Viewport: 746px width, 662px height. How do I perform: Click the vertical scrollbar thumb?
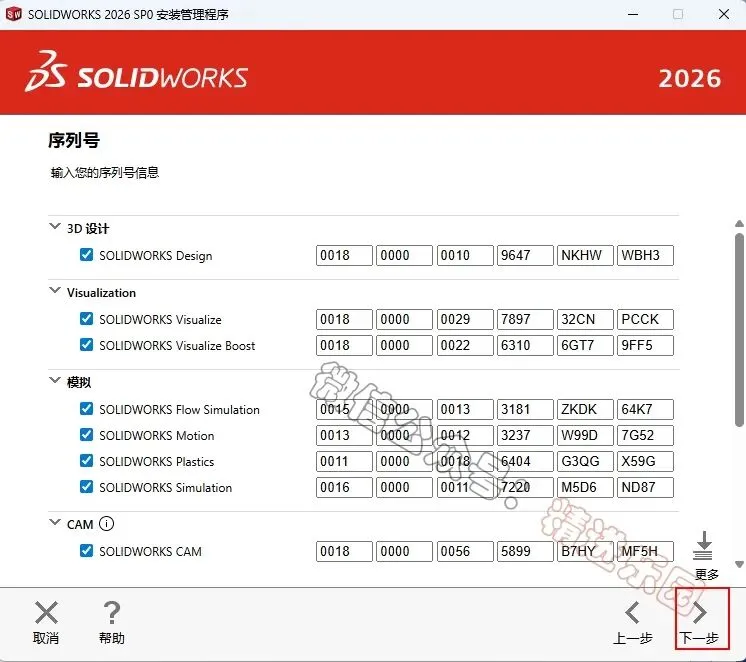739,330
